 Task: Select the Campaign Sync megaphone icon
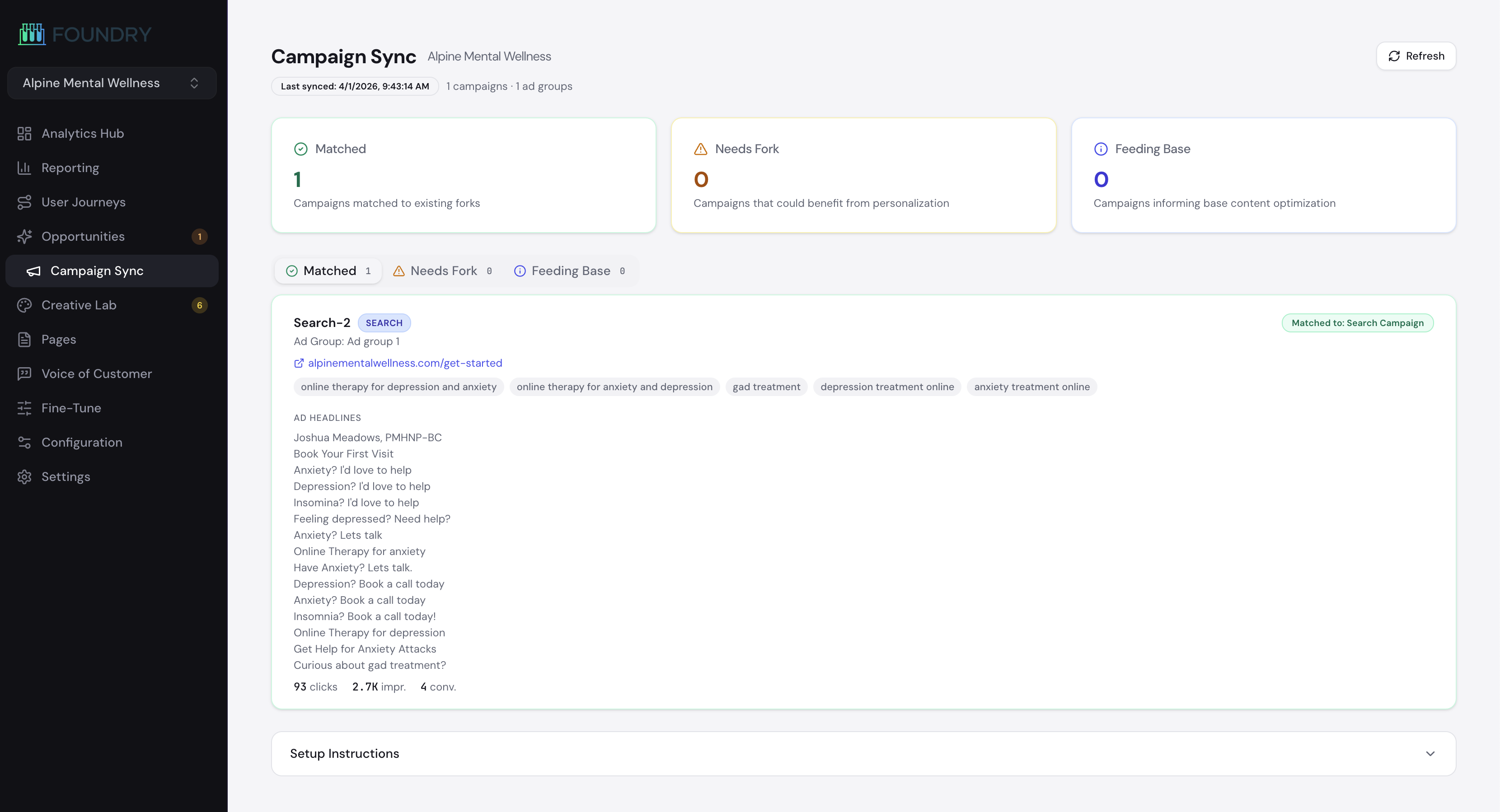coord(34,271)
